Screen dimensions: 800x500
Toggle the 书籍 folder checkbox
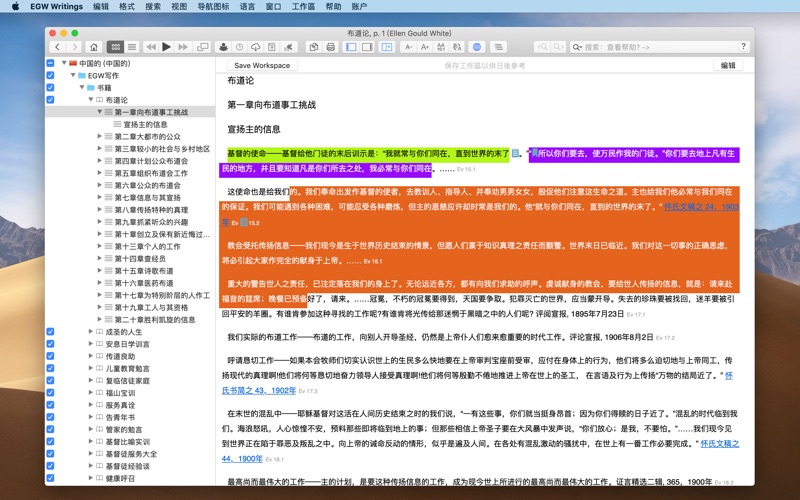(50, 88)
